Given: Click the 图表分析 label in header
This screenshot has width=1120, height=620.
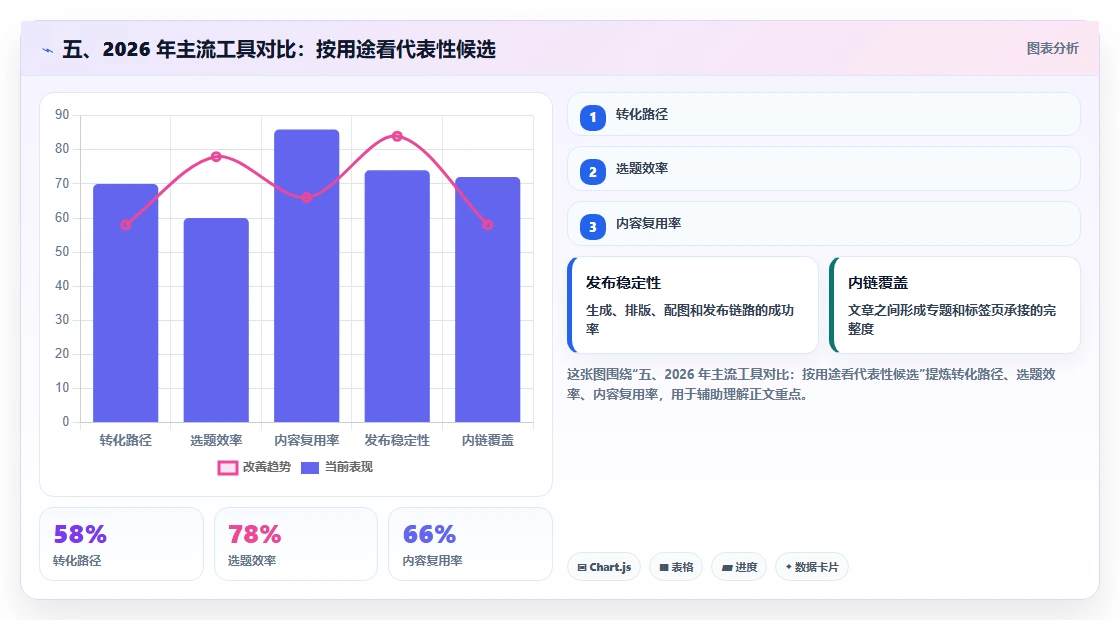Looking at the screenshot, I should pos(1052,49).
